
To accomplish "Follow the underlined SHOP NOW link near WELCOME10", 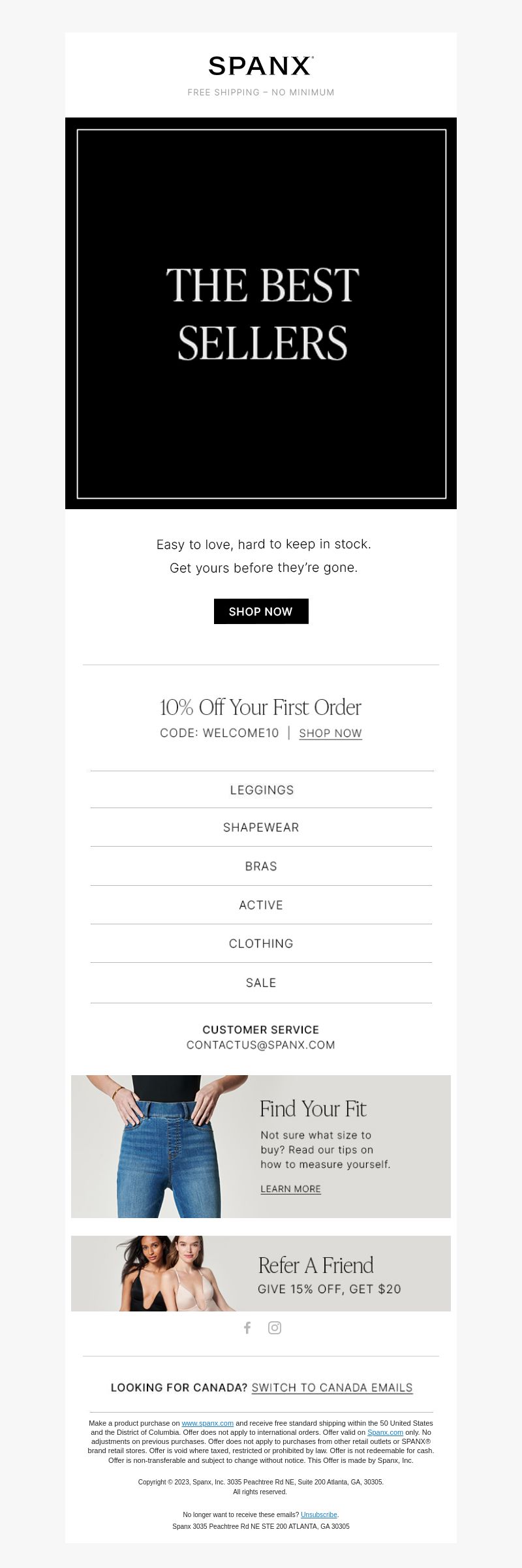I will pos(330,733).
